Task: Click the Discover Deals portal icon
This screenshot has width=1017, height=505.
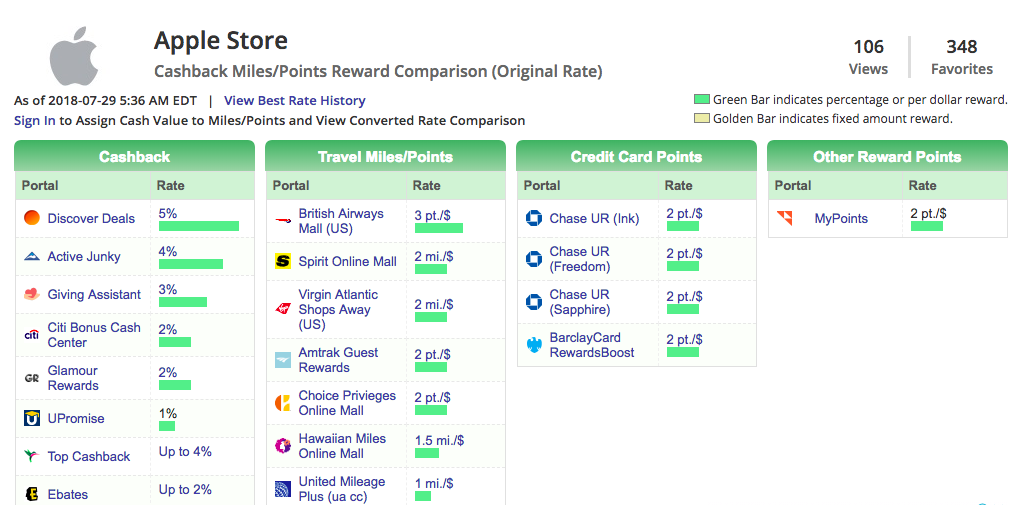Action: pyautogui.click(x=32, y=218)
